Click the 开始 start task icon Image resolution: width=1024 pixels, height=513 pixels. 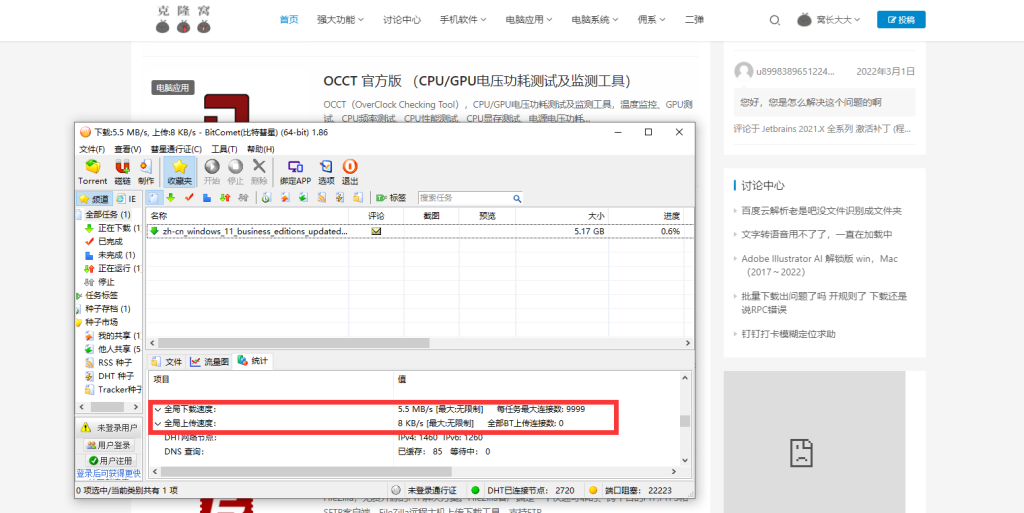(x=212, y=172)
